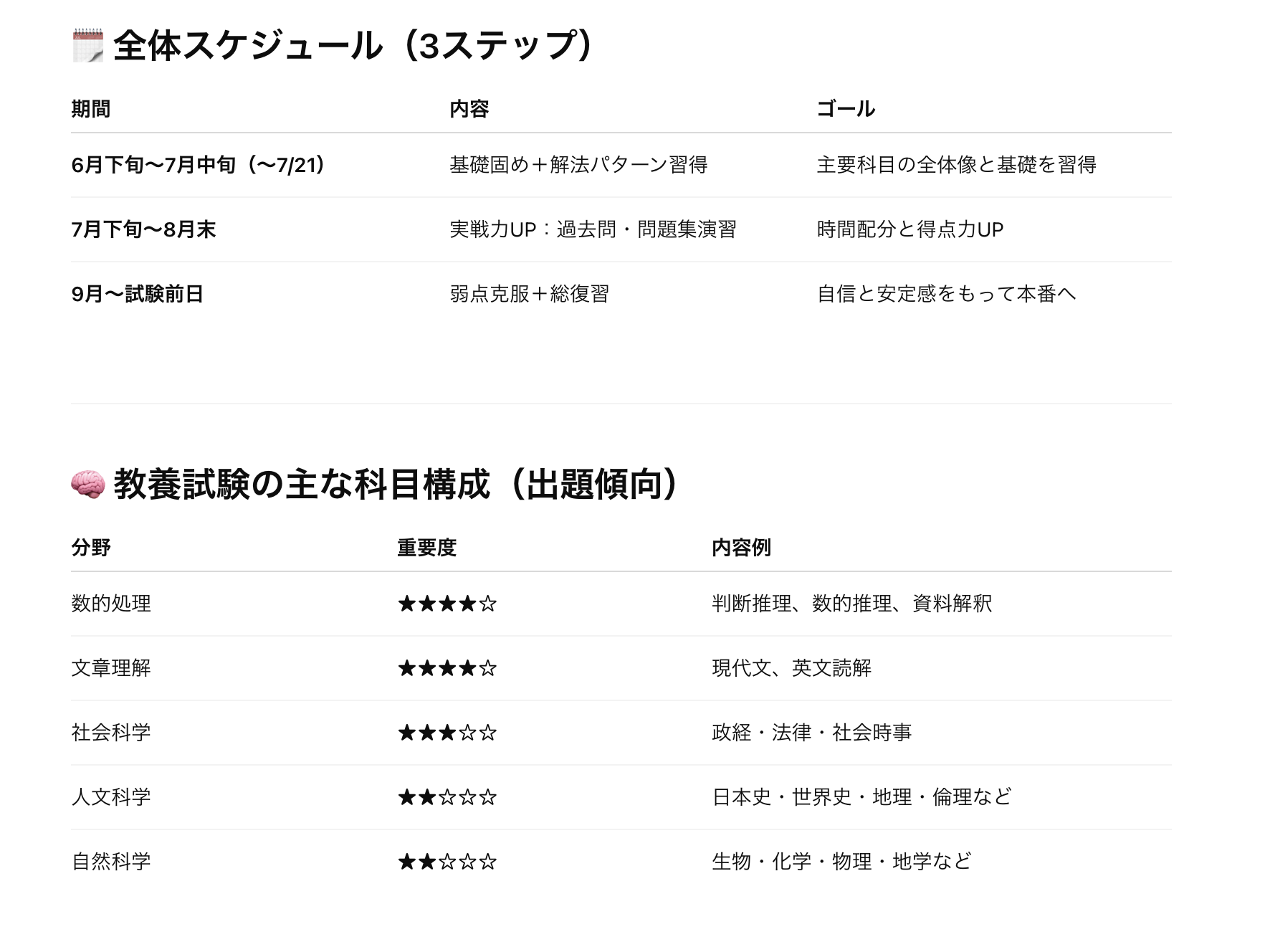Click the 日本史・世界史・地理・倫理など cell

point(861,797)
